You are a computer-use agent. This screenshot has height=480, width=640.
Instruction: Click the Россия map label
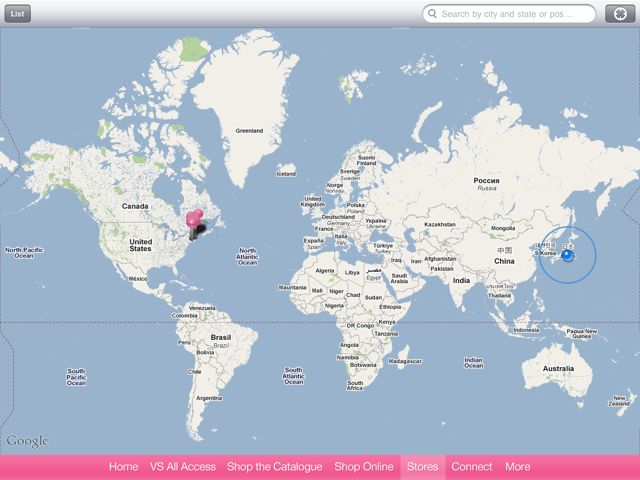[486, 180]
